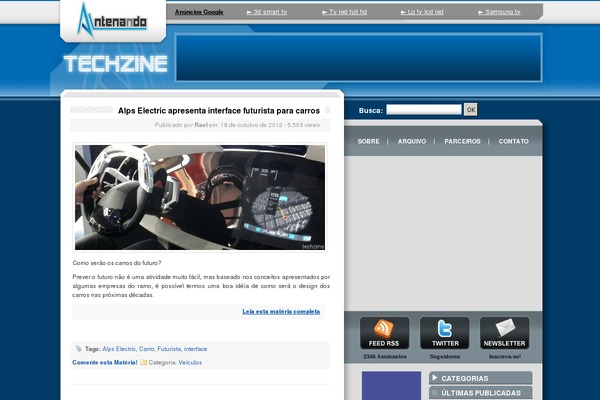Open the Lg tv lcd led ad link
Image resolution: width=600 pixels, height=400 pixels.
pos(422,12)
